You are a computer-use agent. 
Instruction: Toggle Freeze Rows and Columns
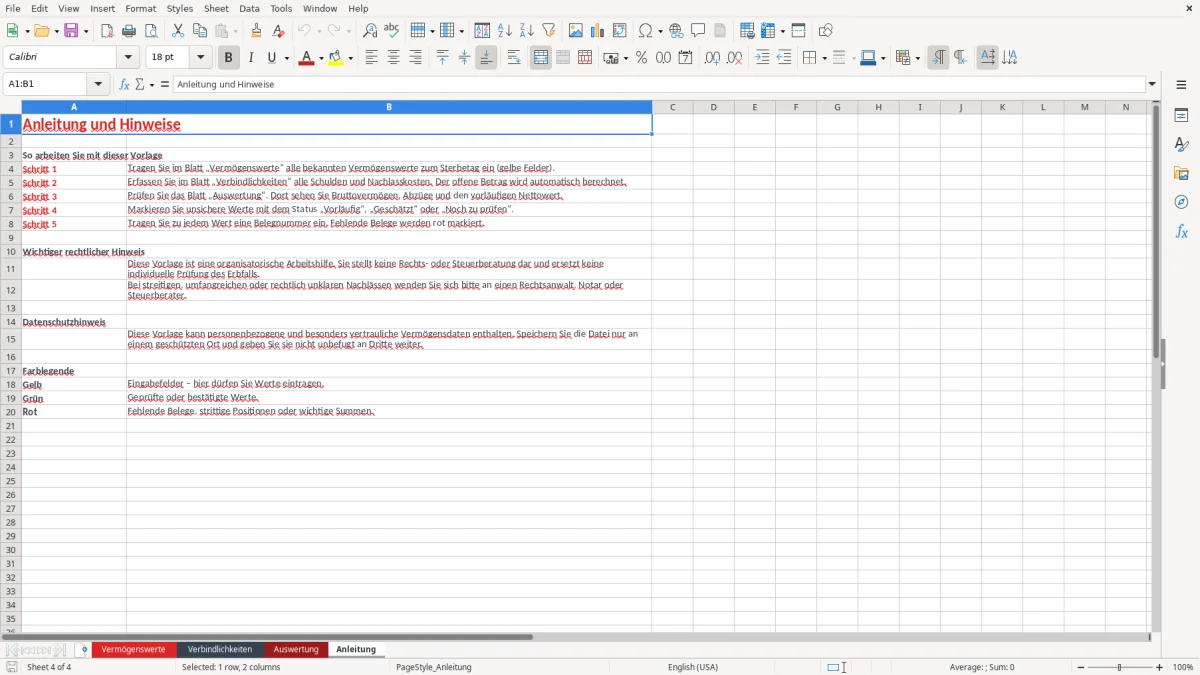click(x=769, y=31)
